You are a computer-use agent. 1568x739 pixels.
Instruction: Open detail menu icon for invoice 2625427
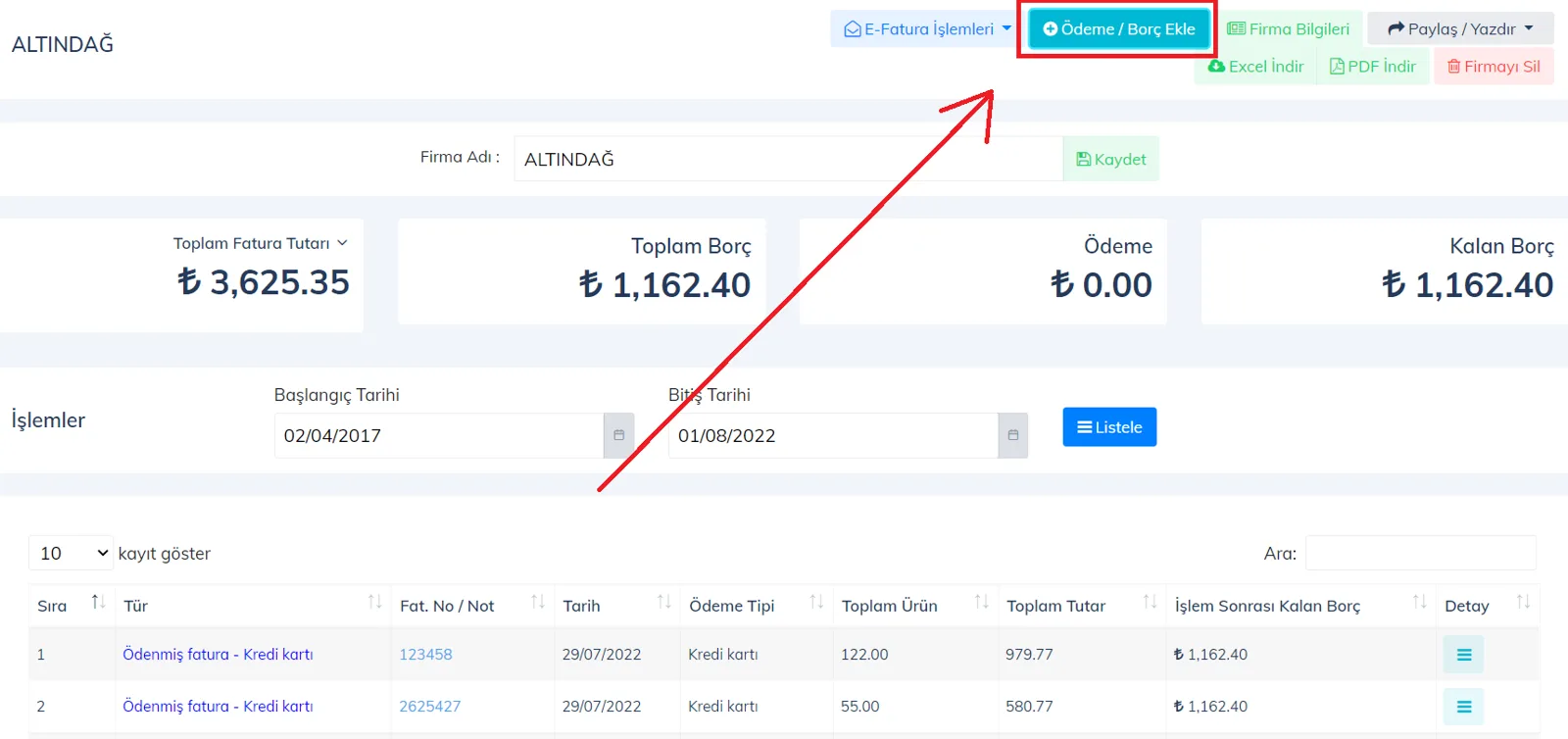[x=1463, y=707]
